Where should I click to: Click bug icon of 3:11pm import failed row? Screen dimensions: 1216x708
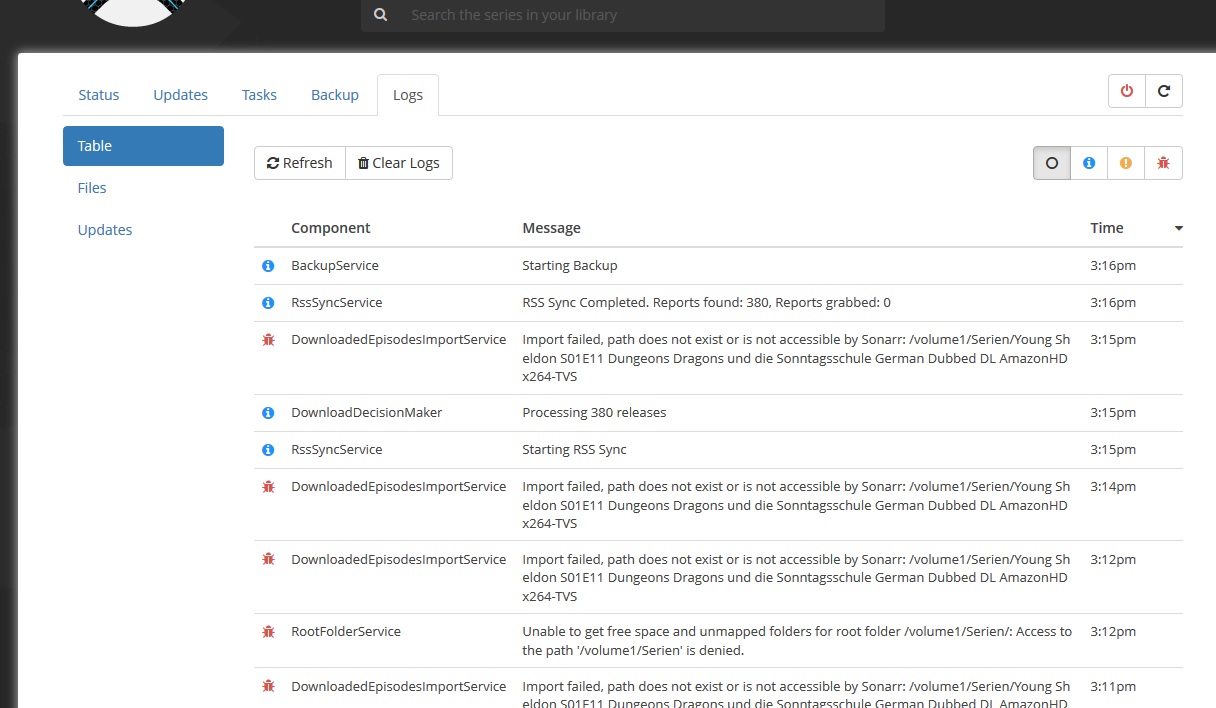coord(268,687)
